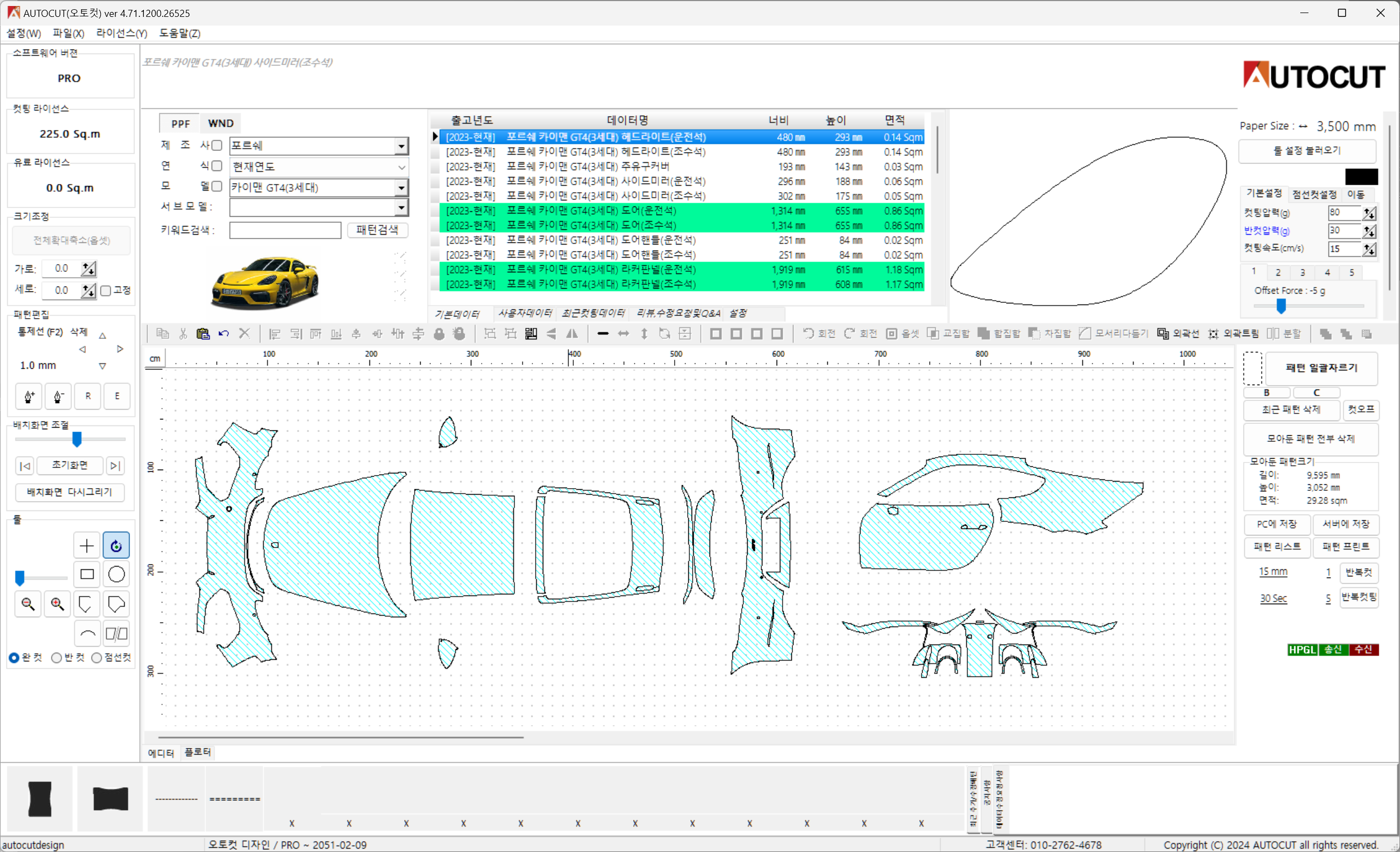Click the horizontal double-arrow stretch icon

[x=623, y=333]
